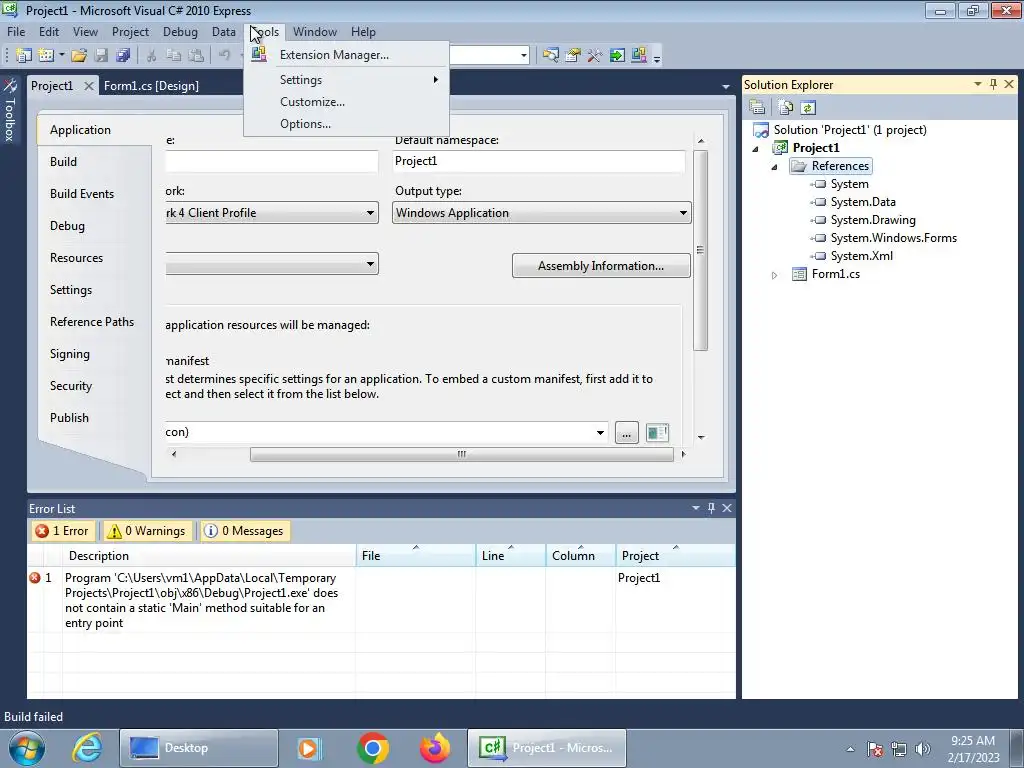Open the target framework Client Profile dropdown
Screen dimensions: 1024x768
coord(272,213)
